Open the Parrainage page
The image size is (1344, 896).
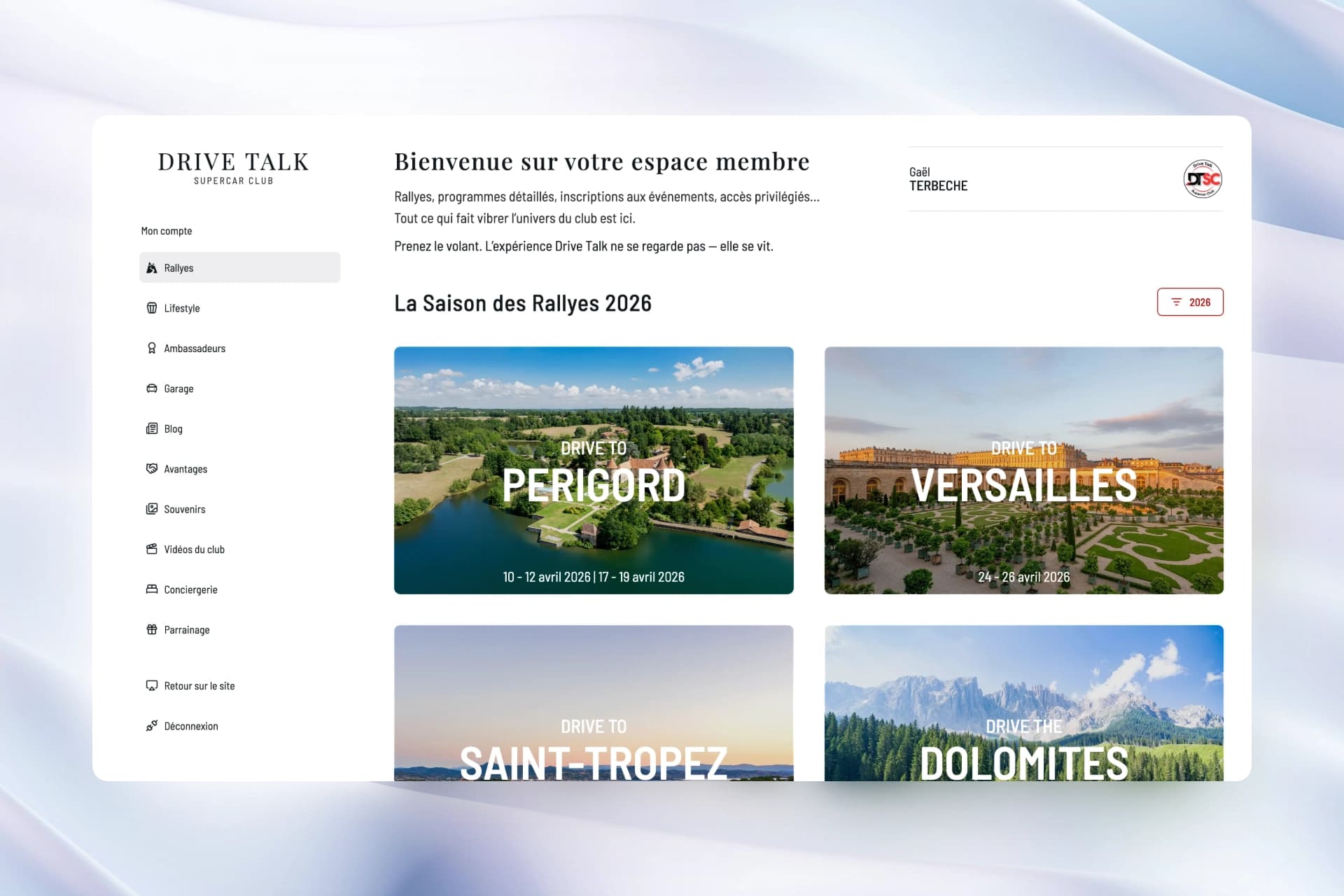pos(239,629)
